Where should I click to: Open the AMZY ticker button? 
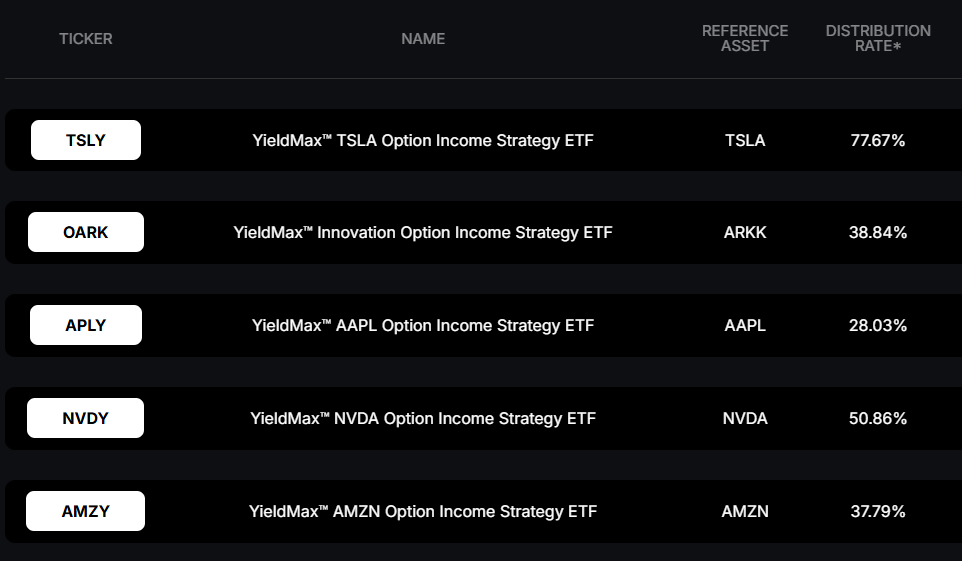[x=85, y=511]
